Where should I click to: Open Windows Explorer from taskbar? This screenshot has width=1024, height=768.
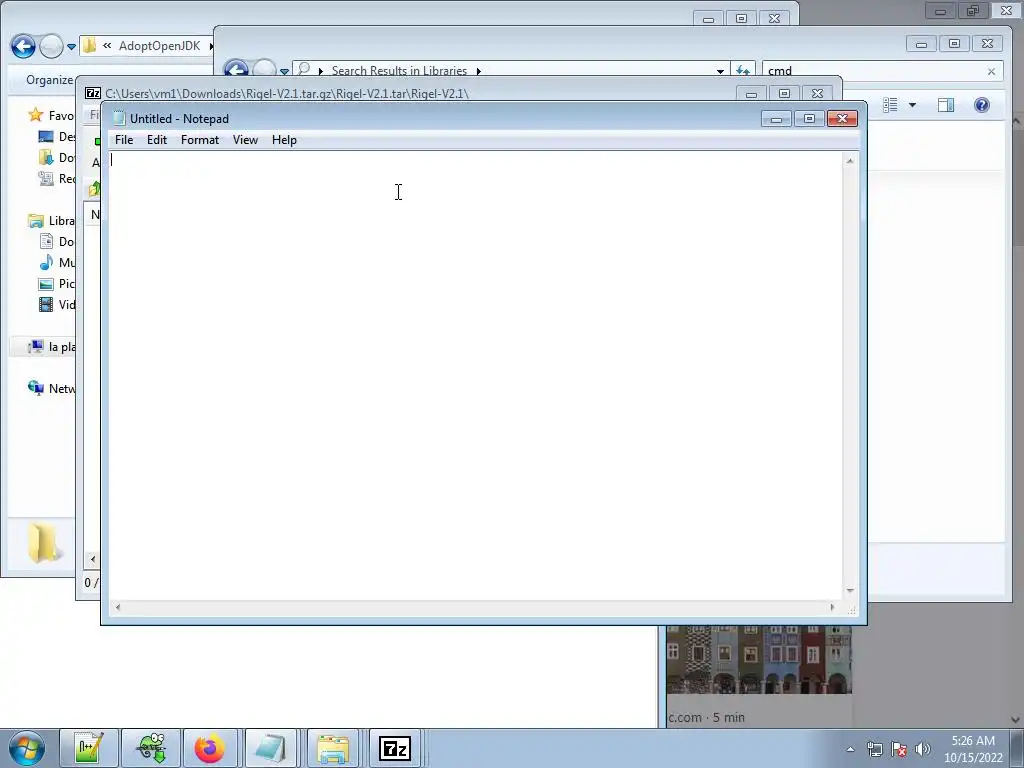[x=333, y=748]
